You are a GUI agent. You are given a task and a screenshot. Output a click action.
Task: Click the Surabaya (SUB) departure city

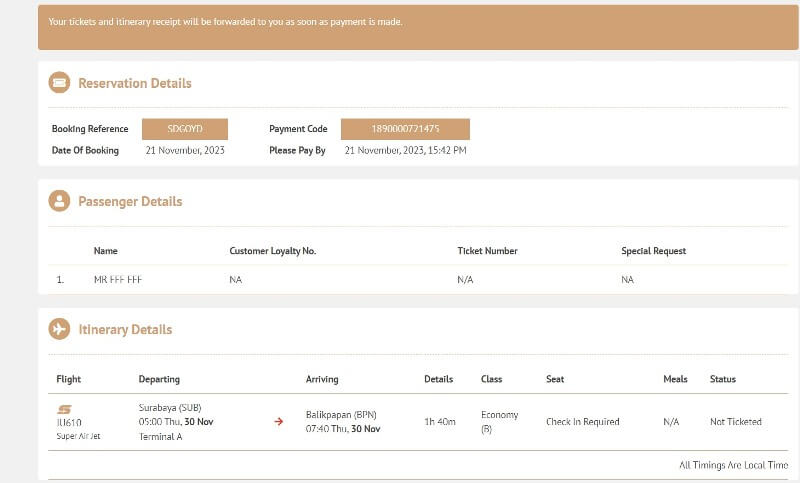(170, 408)
